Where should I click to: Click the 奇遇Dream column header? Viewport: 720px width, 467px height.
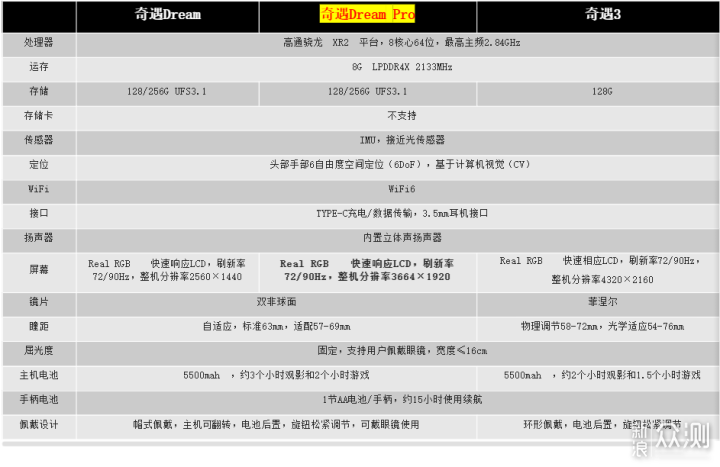pyautogui.click(x=168, y=15)
